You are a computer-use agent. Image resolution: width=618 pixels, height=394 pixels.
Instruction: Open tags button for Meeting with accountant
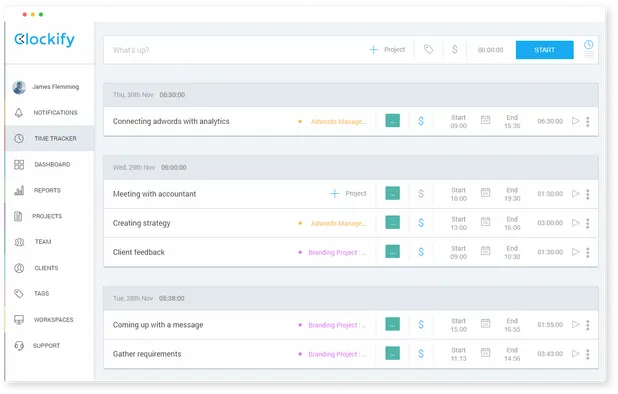click(393, 193)
